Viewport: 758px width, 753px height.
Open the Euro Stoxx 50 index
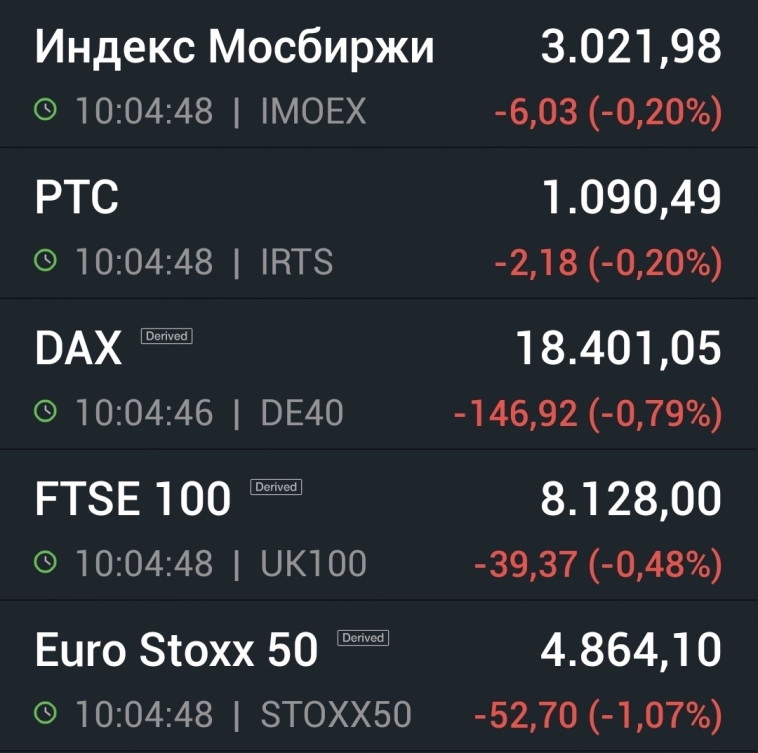tap(176, 651)
